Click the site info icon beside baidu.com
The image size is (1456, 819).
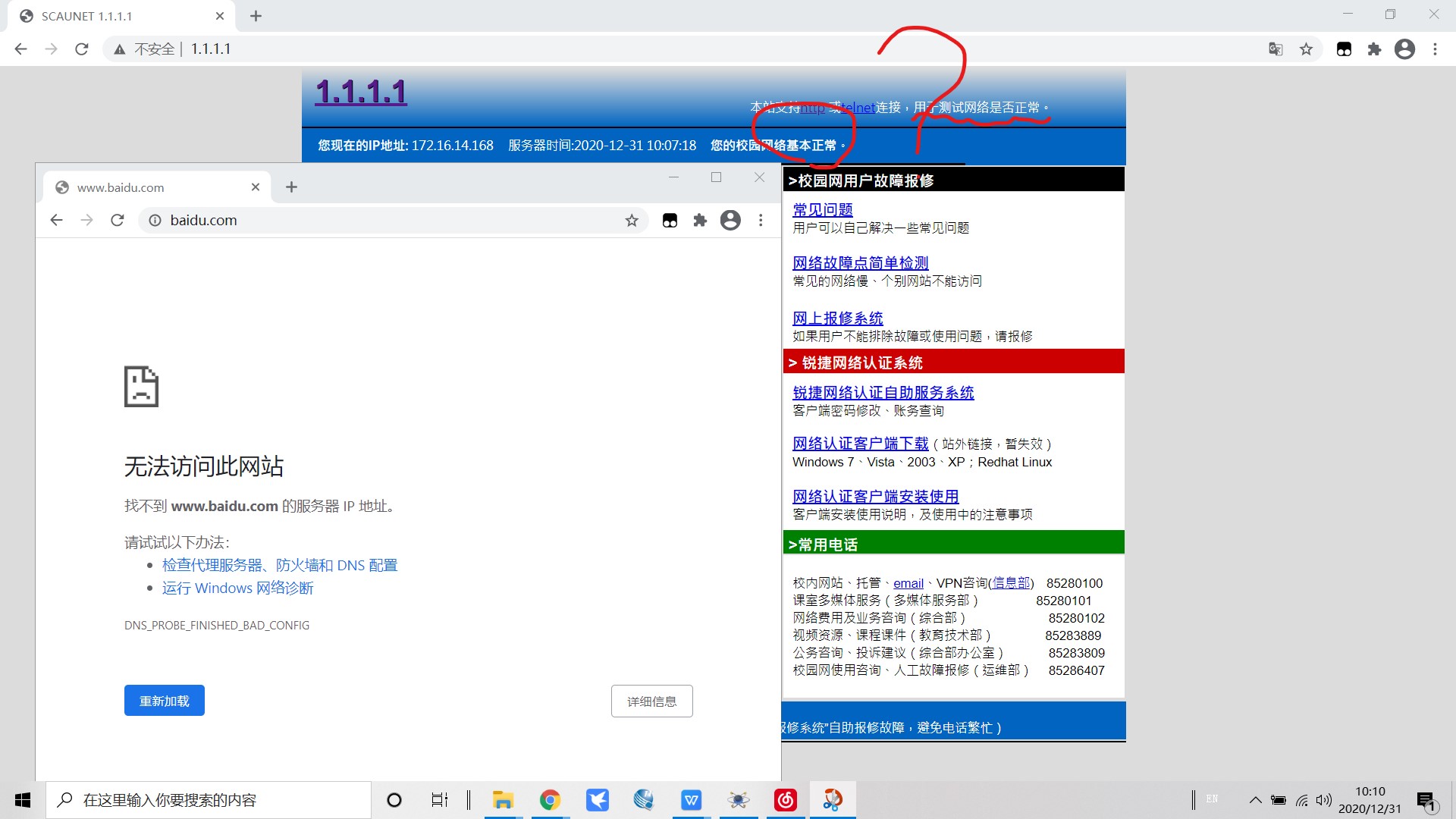tap(155, 220)
